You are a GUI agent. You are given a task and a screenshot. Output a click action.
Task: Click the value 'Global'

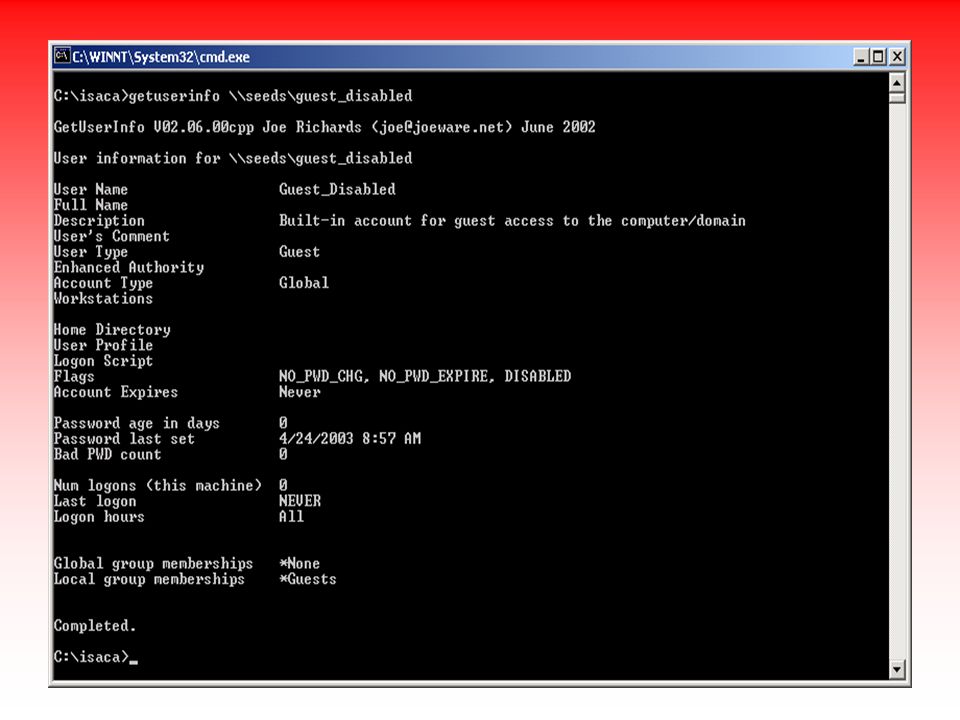(304, 283)
